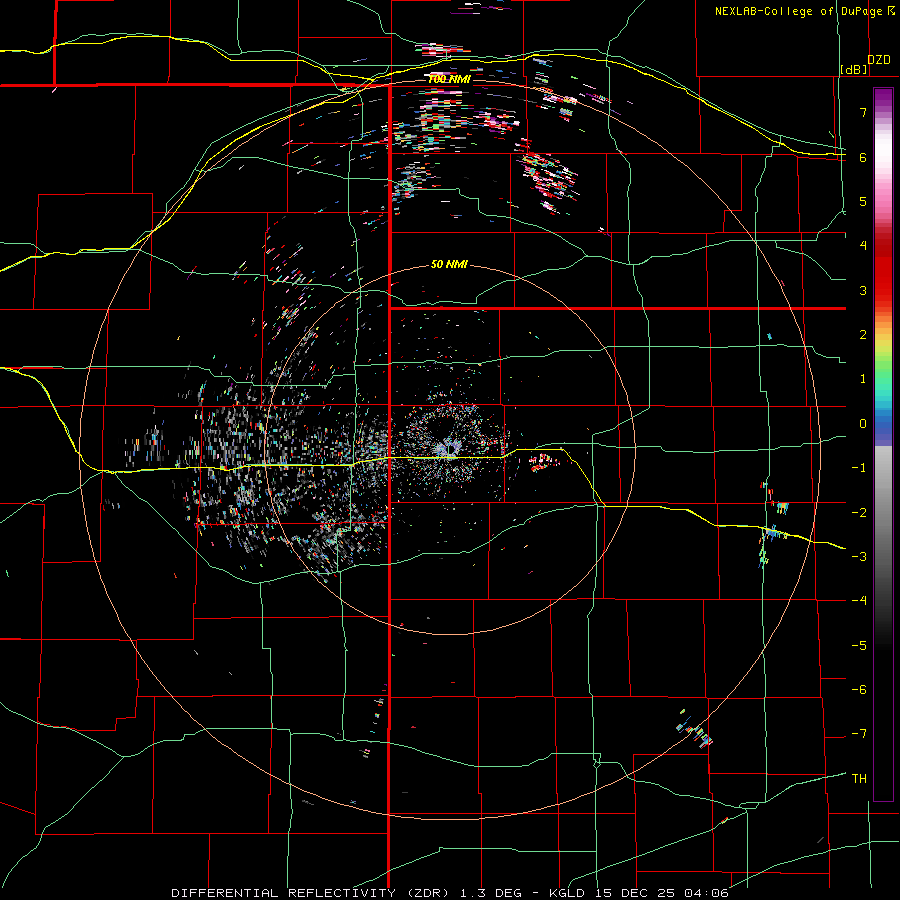Screen dimensions: 900x900
Task: Click the -6 value on the scale
Action: [859, 690]
